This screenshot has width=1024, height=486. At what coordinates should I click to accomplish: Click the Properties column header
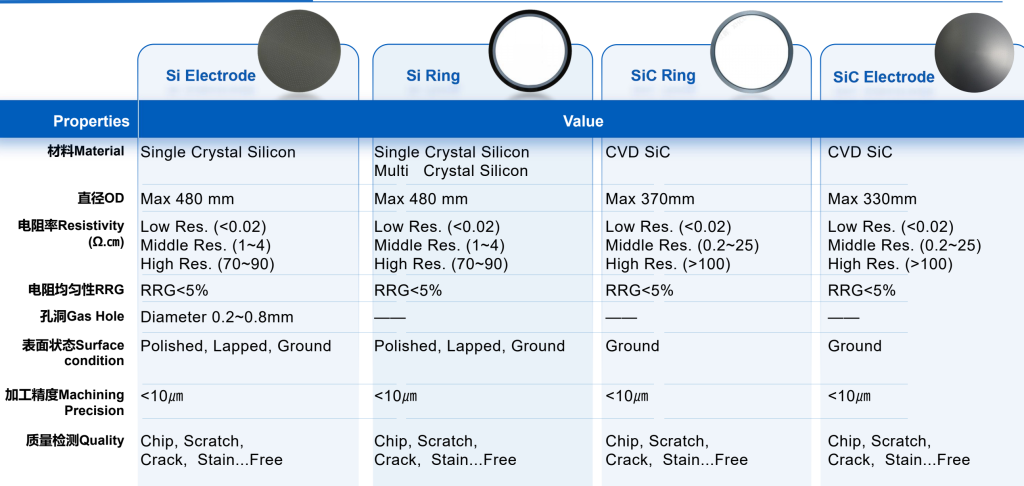click(x=91, y=122)
